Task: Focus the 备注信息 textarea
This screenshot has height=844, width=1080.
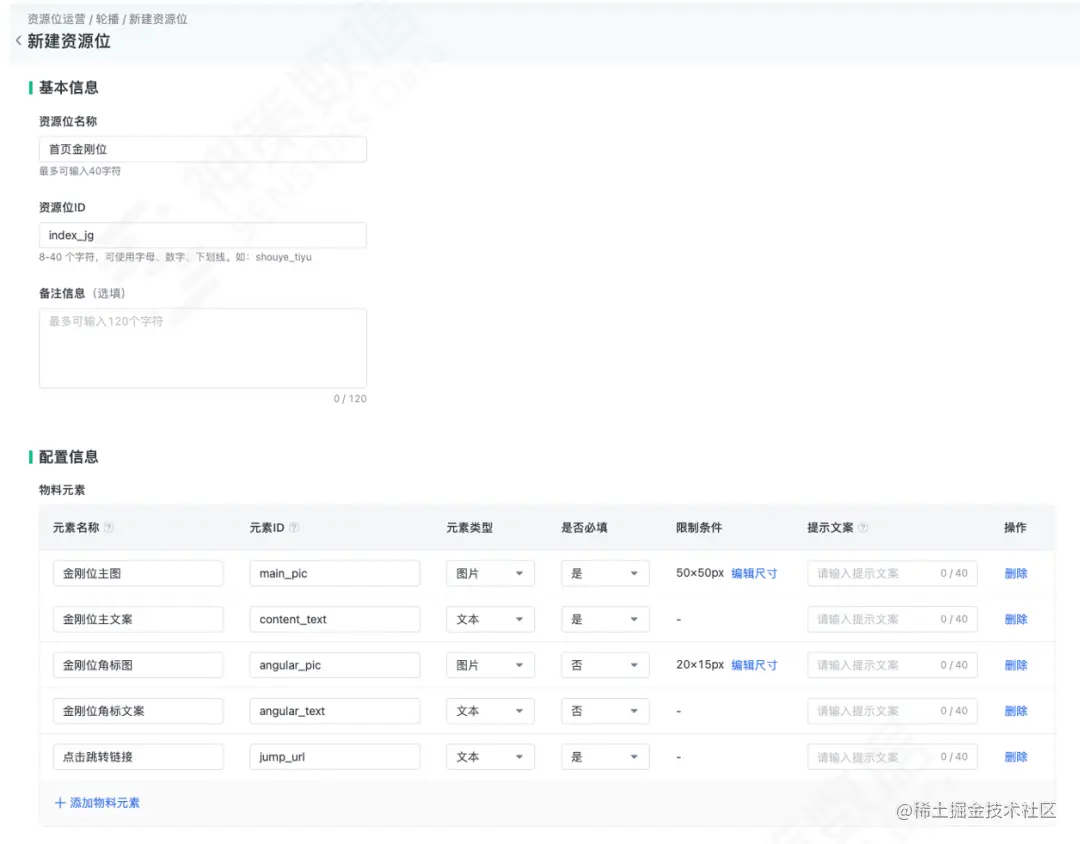Action: (x=202, y=348)
